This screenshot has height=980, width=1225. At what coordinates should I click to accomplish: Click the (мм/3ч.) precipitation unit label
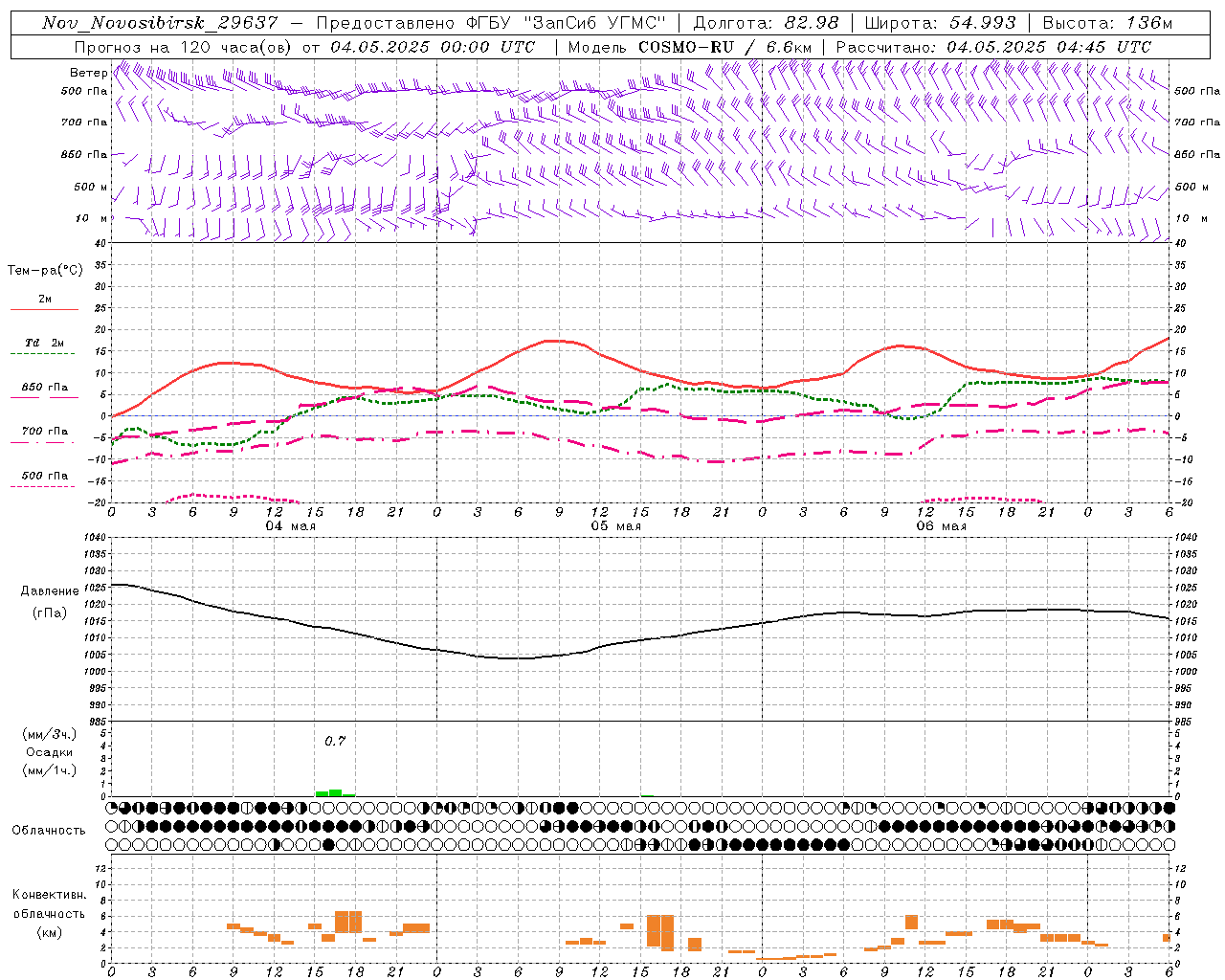50,734
